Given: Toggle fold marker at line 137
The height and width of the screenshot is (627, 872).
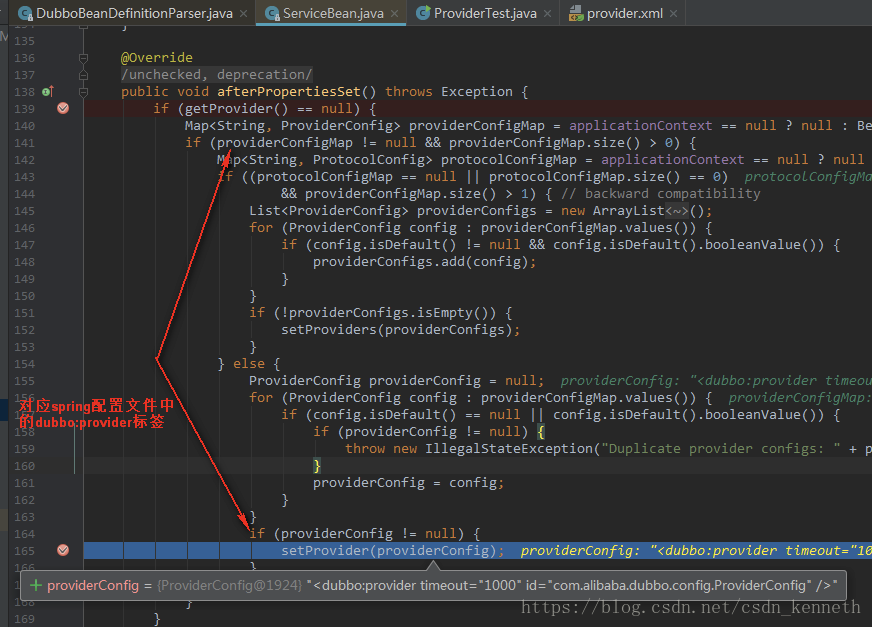Looking at the screenshot, I should 83,75.
